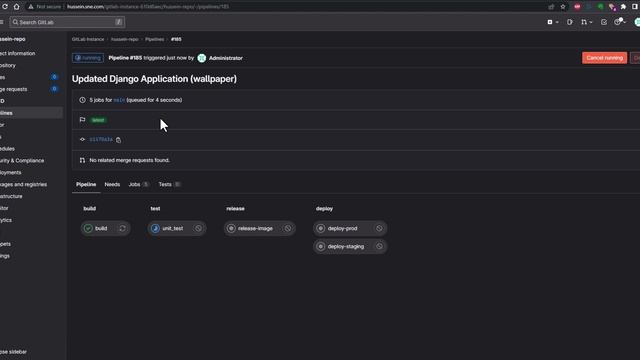Click the Not secure warning icon

(31, 7)
